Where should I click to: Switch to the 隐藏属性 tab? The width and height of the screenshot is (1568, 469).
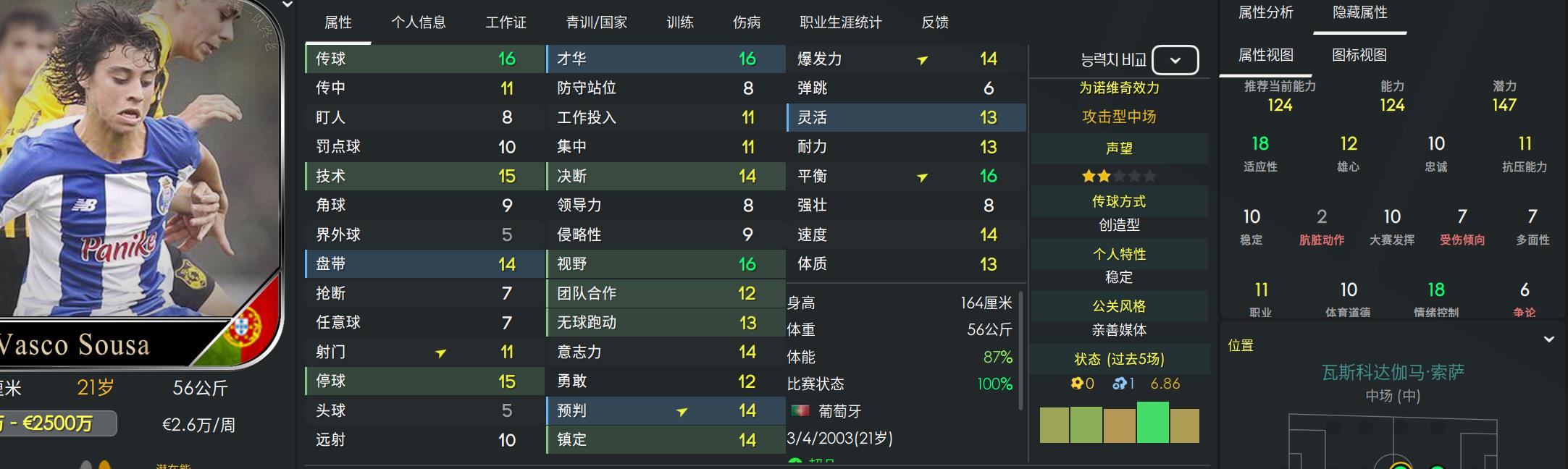[1359, 13]
